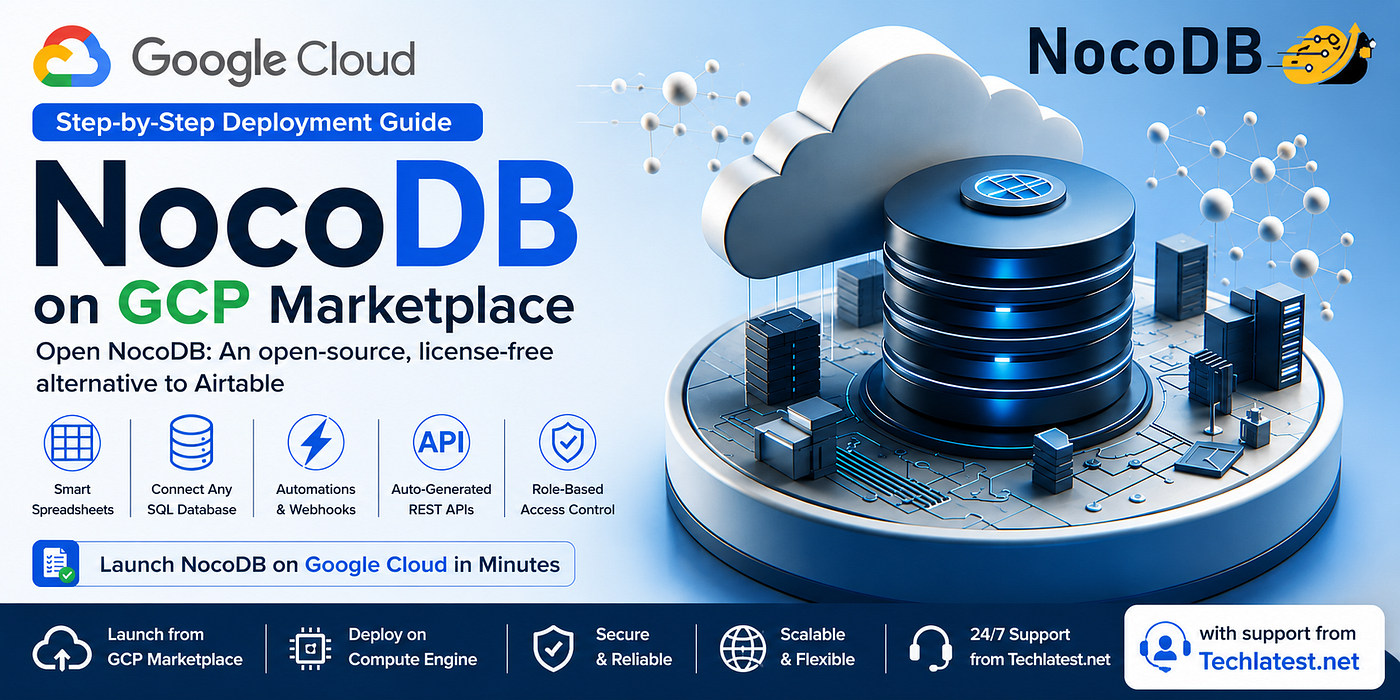Click the Automations lightning bolt icon
1400x700 pixels.
pyautogui.click(x=316, y=443)
